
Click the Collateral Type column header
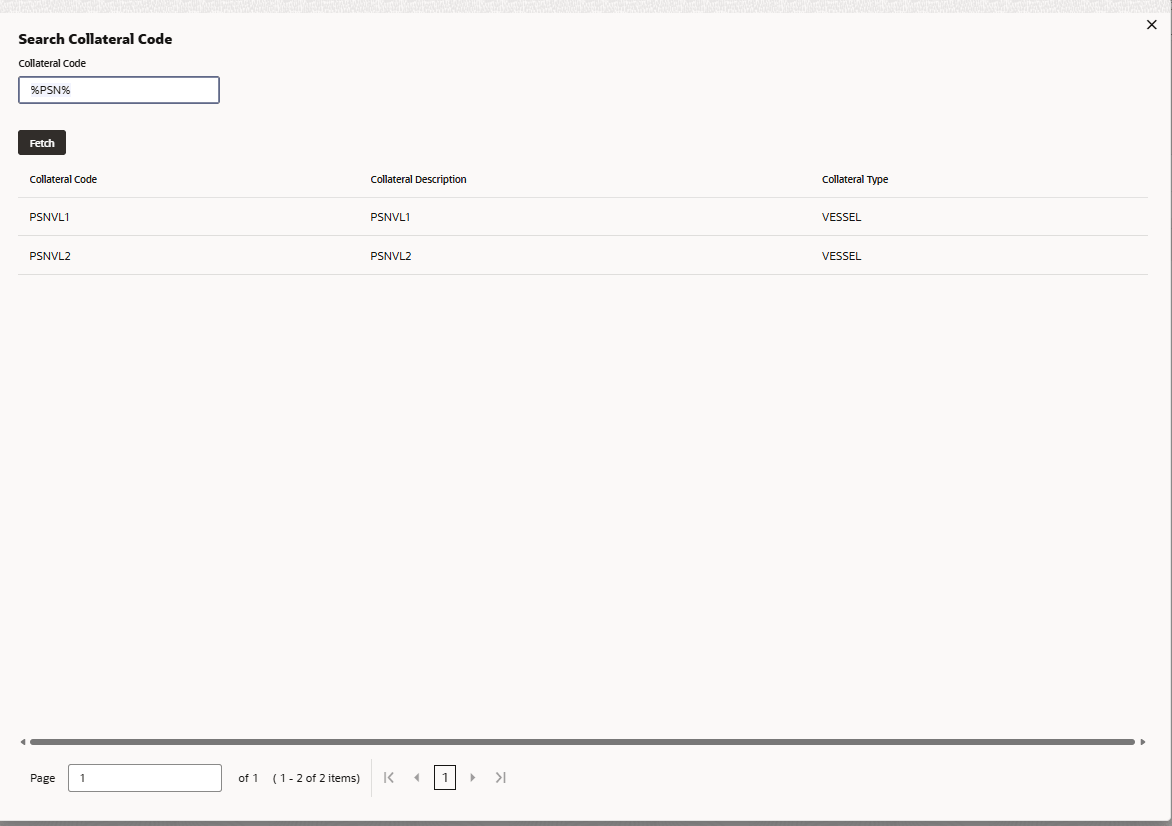click(x=855, y=179)
